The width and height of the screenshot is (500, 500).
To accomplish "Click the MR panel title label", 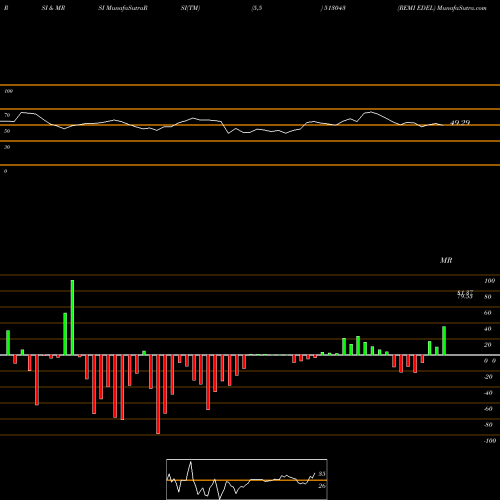I will pos(446,260).
